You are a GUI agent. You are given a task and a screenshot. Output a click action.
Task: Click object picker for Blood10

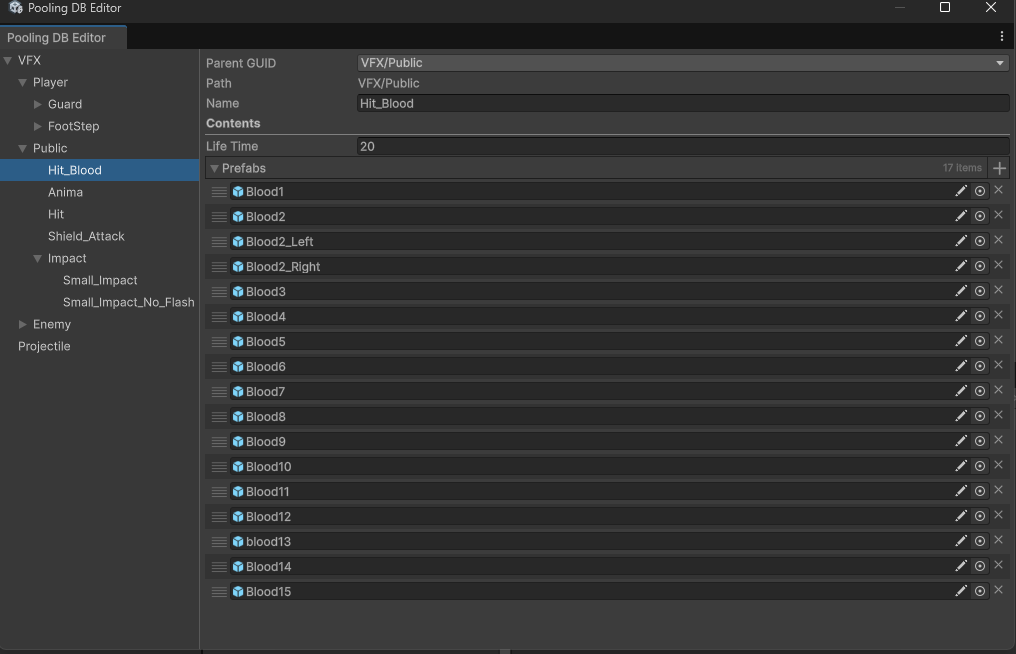click(980, 466)
